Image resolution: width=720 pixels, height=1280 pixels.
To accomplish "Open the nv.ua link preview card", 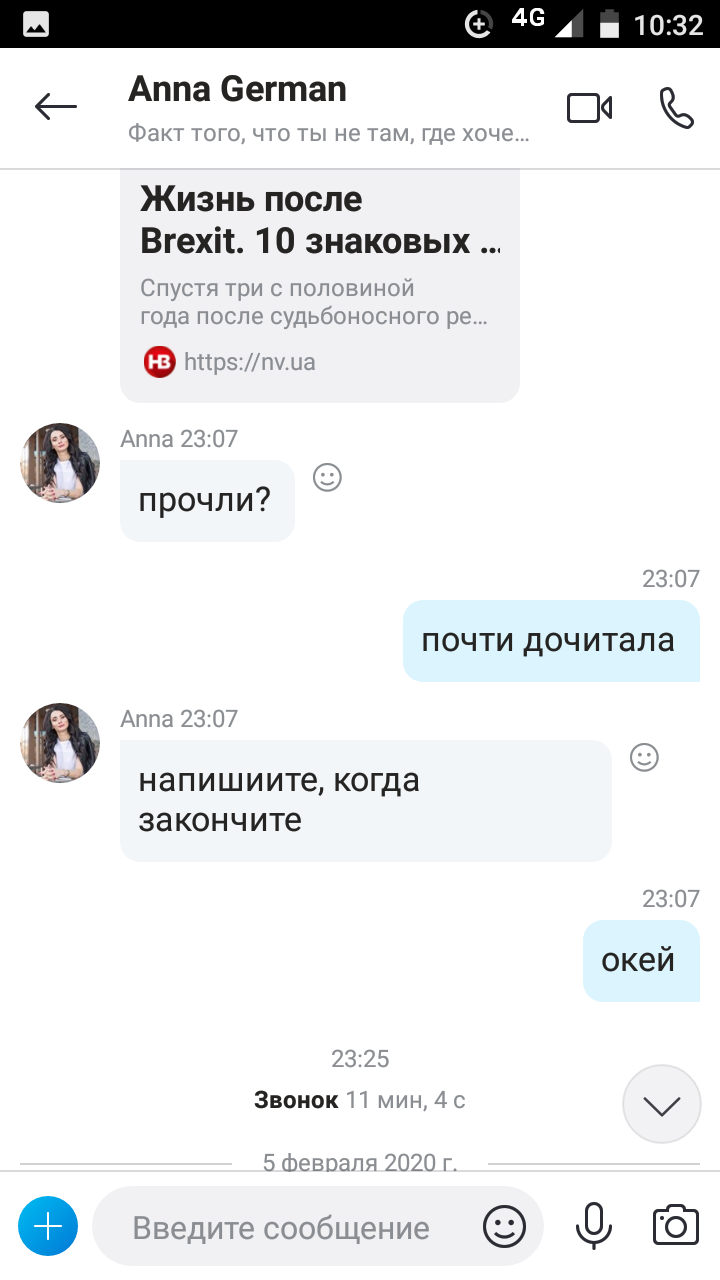I will coord(320,285).
